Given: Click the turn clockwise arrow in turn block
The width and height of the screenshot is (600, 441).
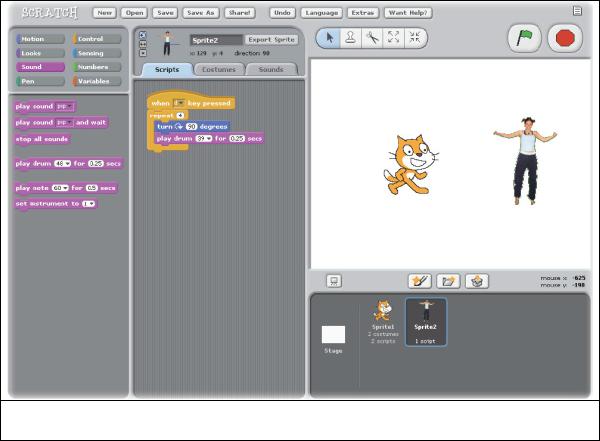Looking at the screenshot, I should (179, 126).
